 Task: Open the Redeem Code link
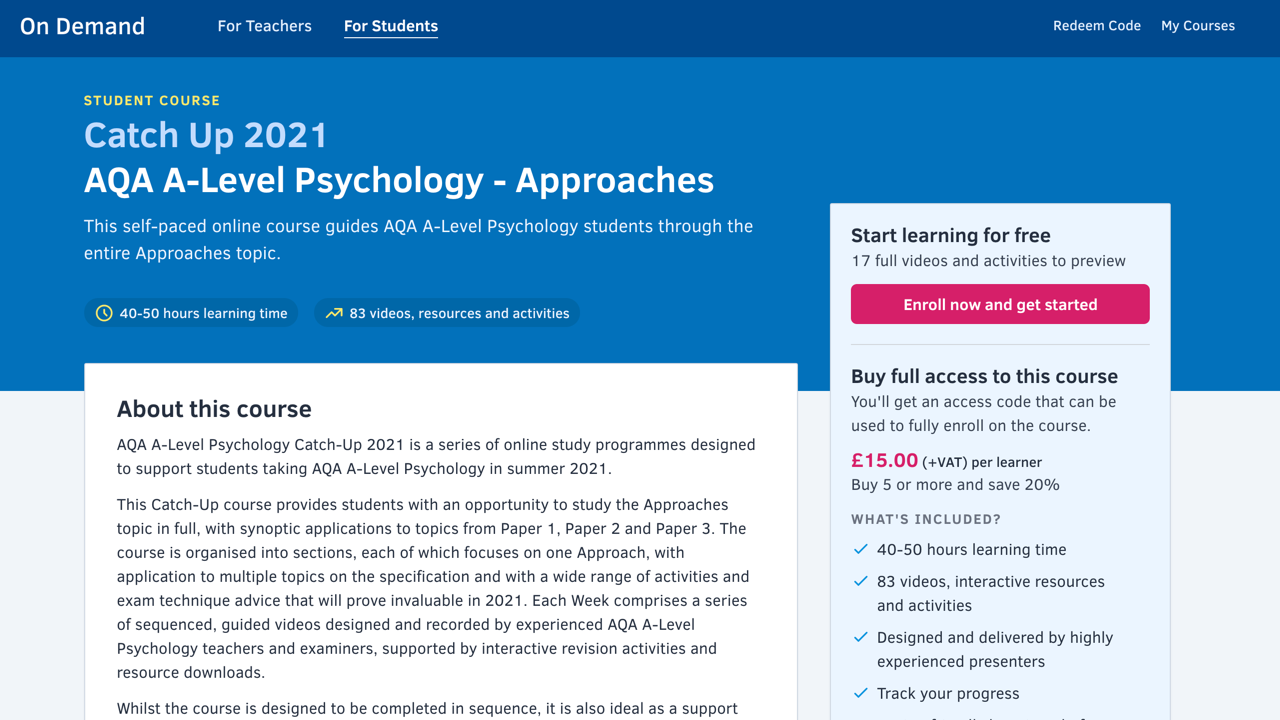(x=1096, y=26)
